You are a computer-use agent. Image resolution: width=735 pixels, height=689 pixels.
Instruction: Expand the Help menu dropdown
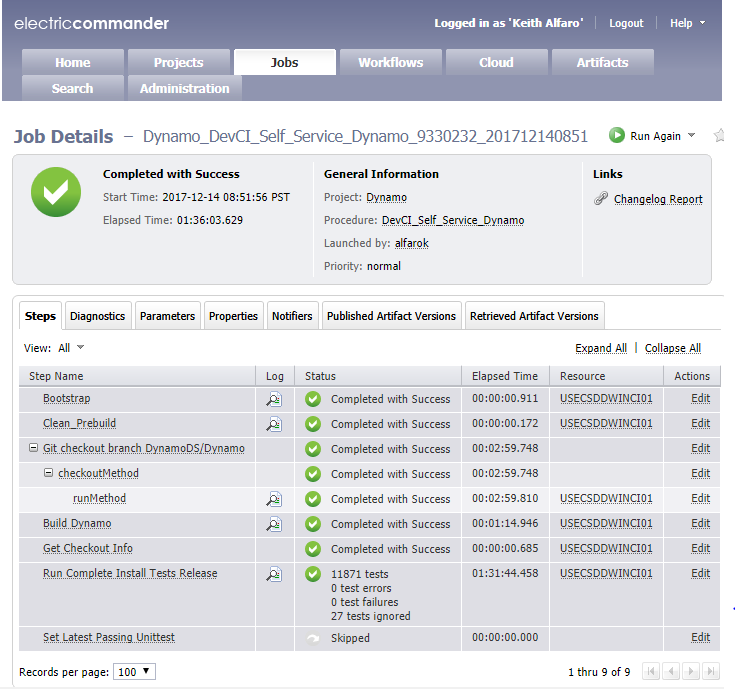click(x=687, y=23)
